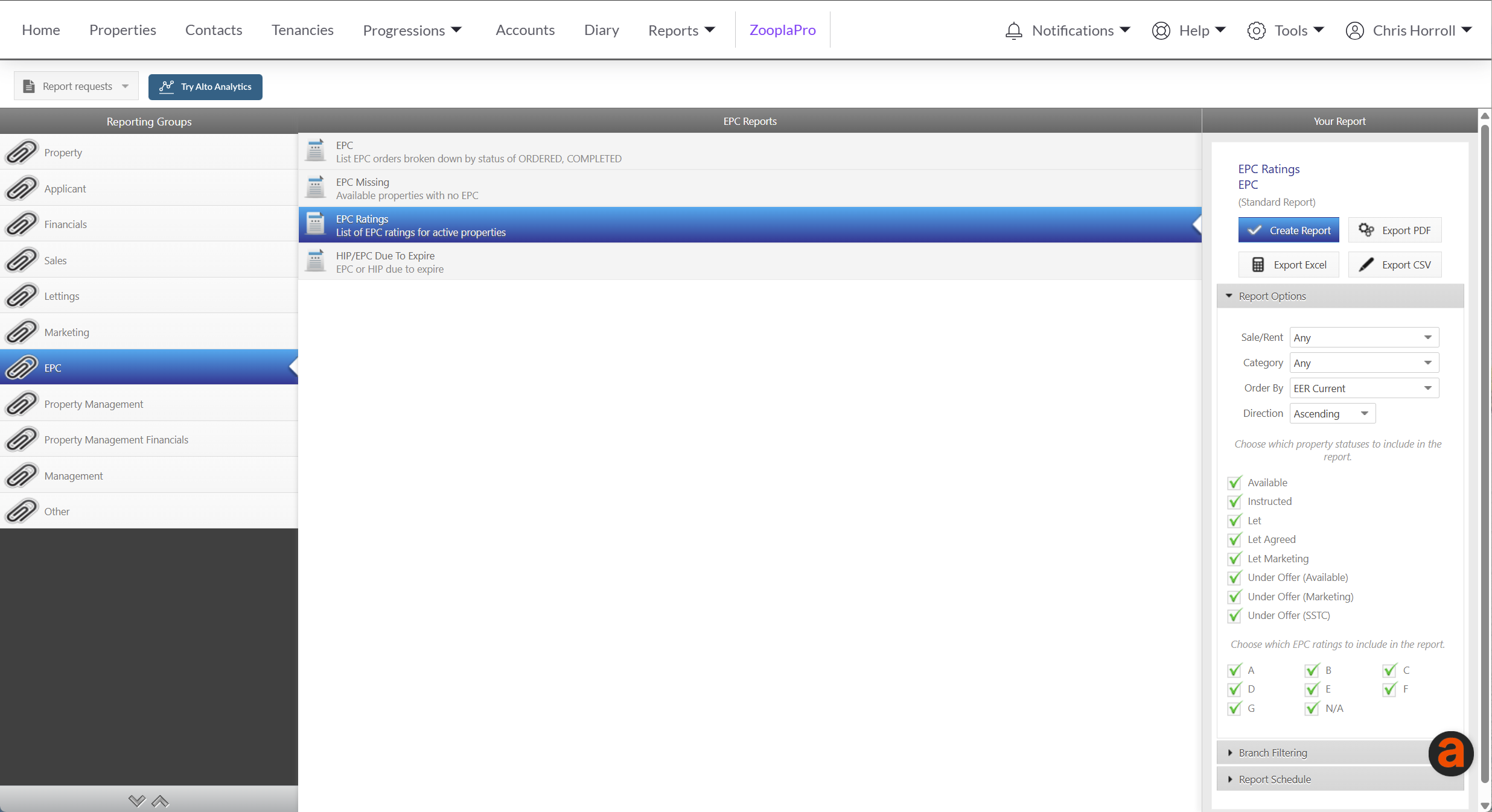Viewport: 1492px width, 812px height.
Task: Uncheck the Instructed status checkbox
Action: click(x=1235, y=501)
